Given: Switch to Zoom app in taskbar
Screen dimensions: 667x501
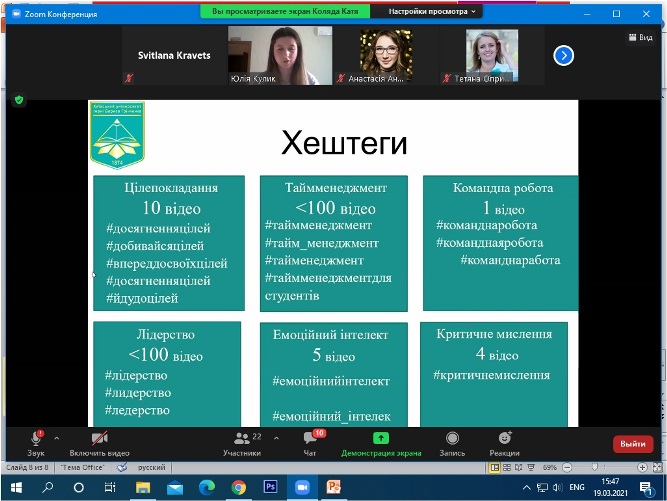Looking at the screenshot, I should 302,487.
